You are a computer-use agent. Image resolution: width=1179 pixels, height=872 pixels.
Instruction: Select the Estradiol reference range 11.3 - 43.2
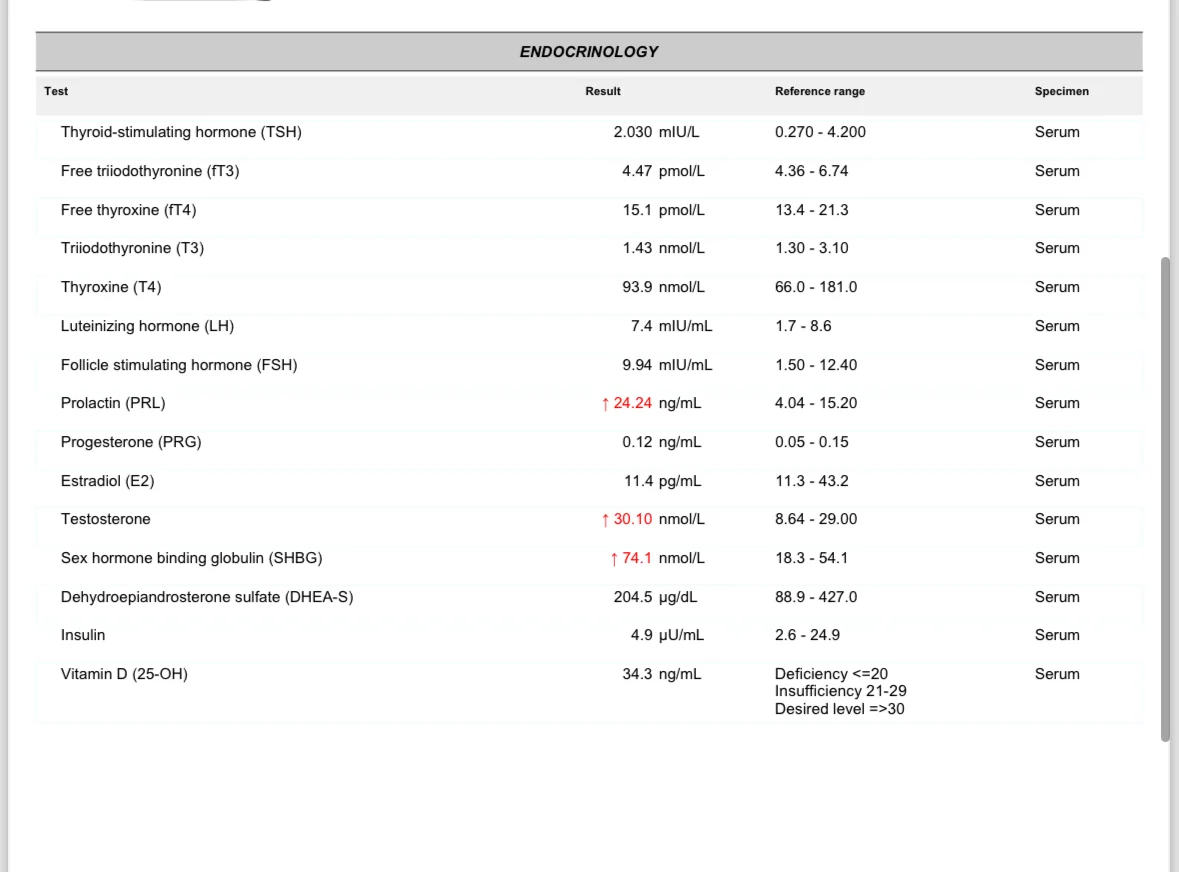[x=811, y=481]
